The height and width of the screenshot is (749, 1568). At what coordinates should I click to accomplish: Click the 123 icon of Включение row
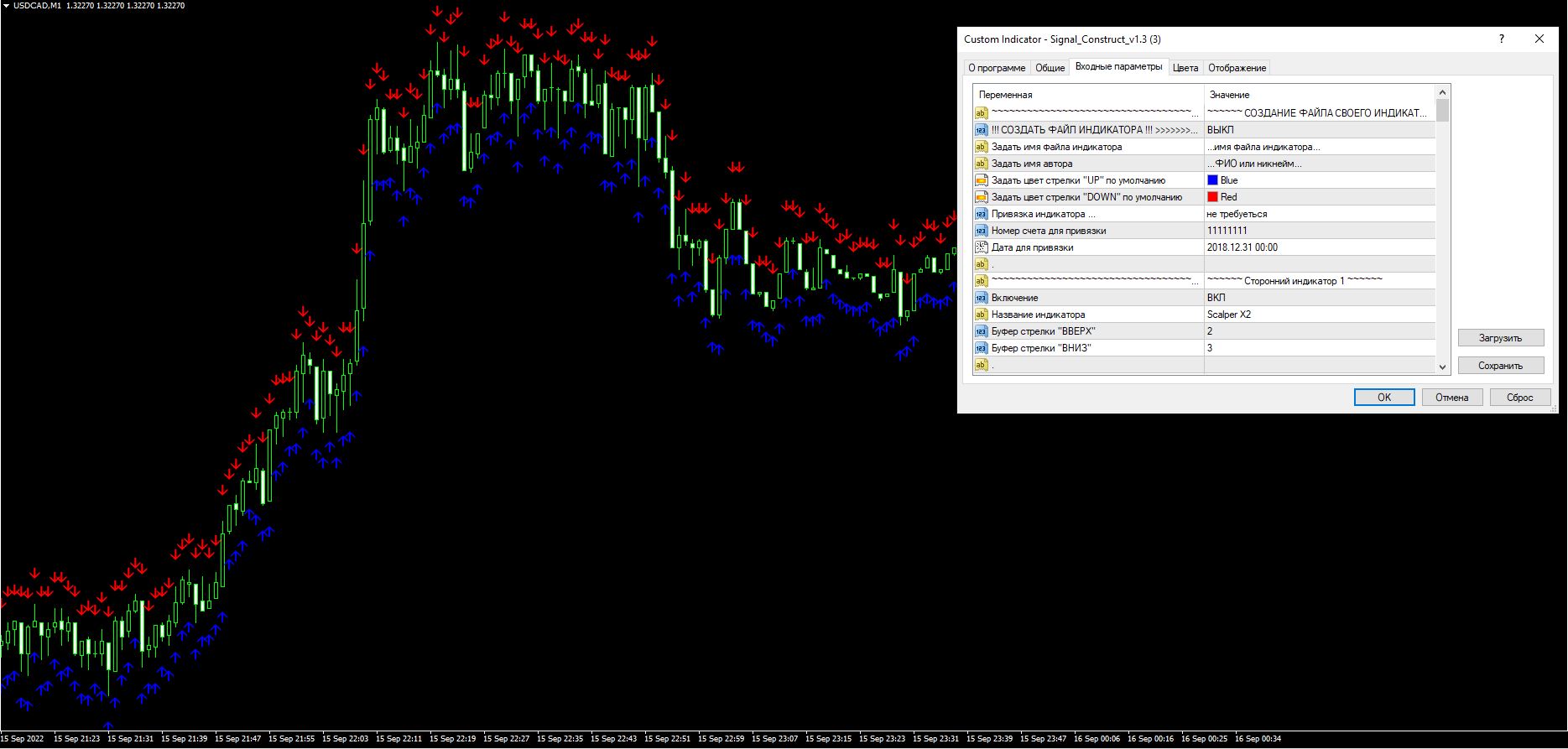click(x=982, y=298)
